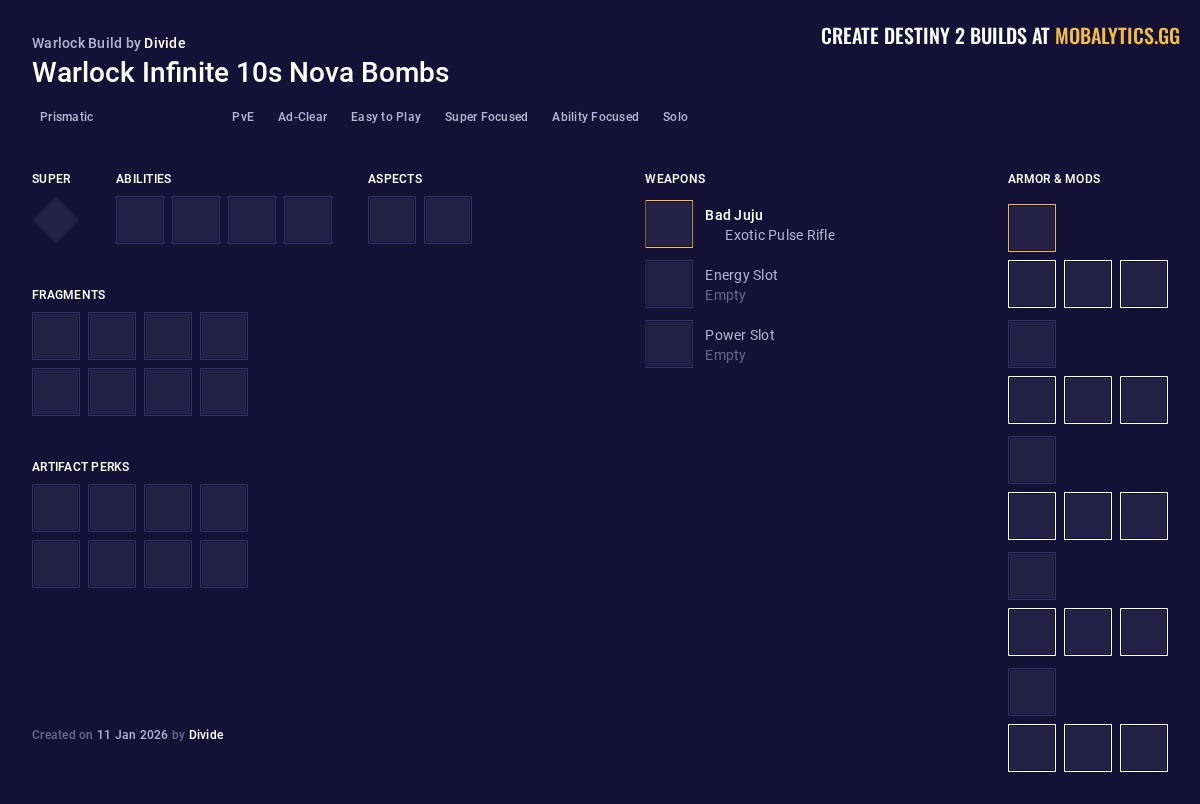The image size is (1200, 804).
Task: Open the MOBALYTICS.GG link
Action: click(1117, 36)
